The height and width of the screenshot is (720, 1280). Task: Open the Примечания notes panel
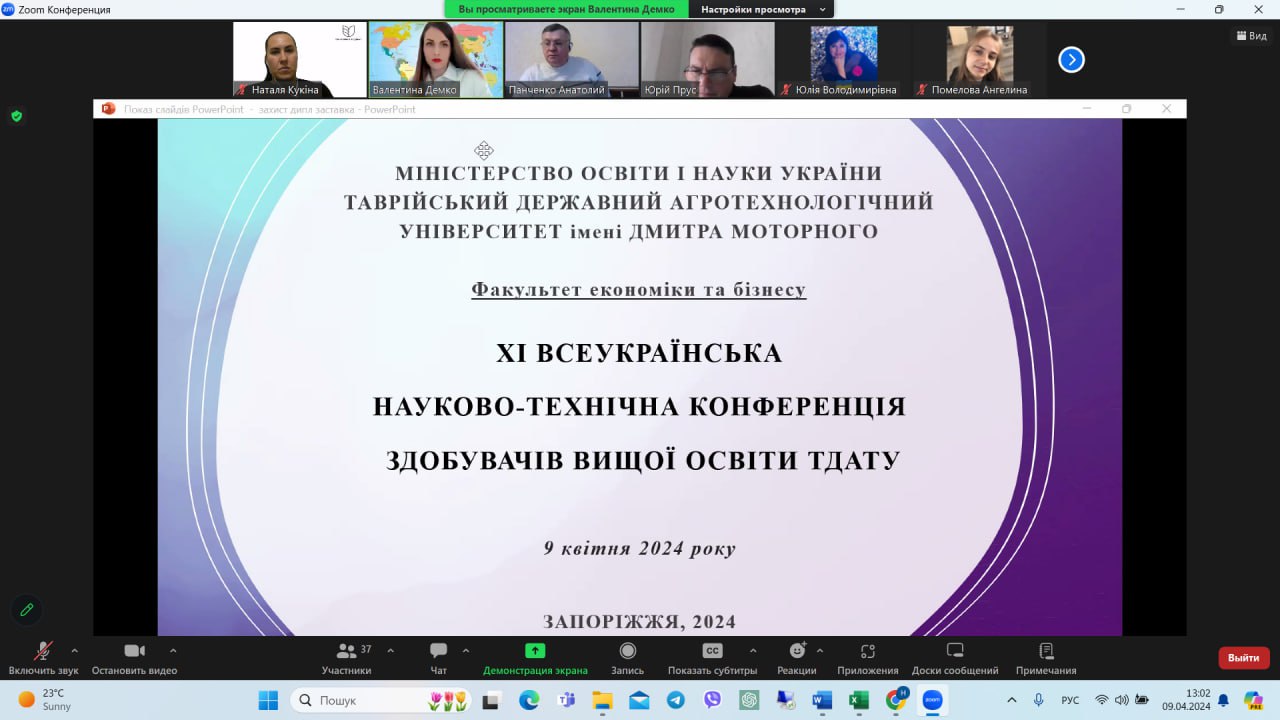click(x=1046, y=658)
